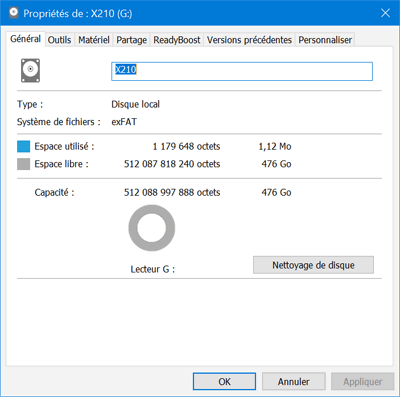This screenshot has height=397, width=400.
Task: Launch Nettoyage de disque
Action: [x=313, y=265]
